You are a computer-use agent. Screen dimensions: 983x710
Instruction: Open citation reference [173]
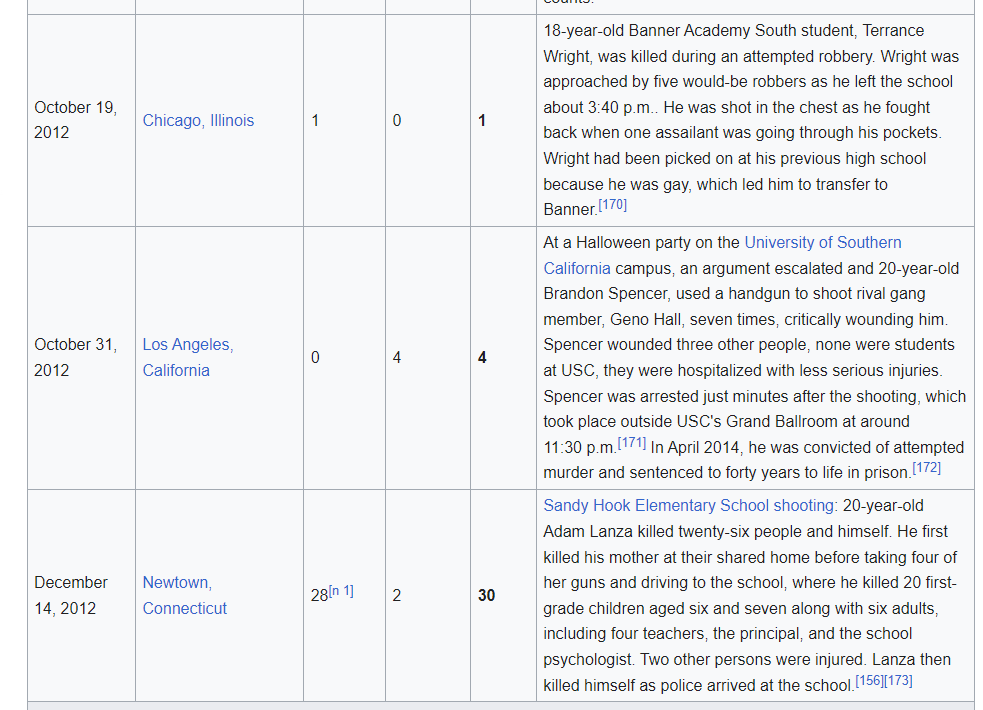(898, 681)
